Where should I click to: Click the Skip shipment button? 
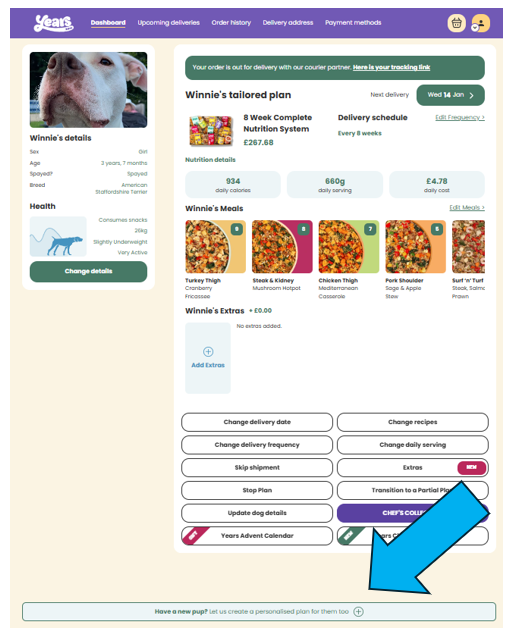coord(257,468)
